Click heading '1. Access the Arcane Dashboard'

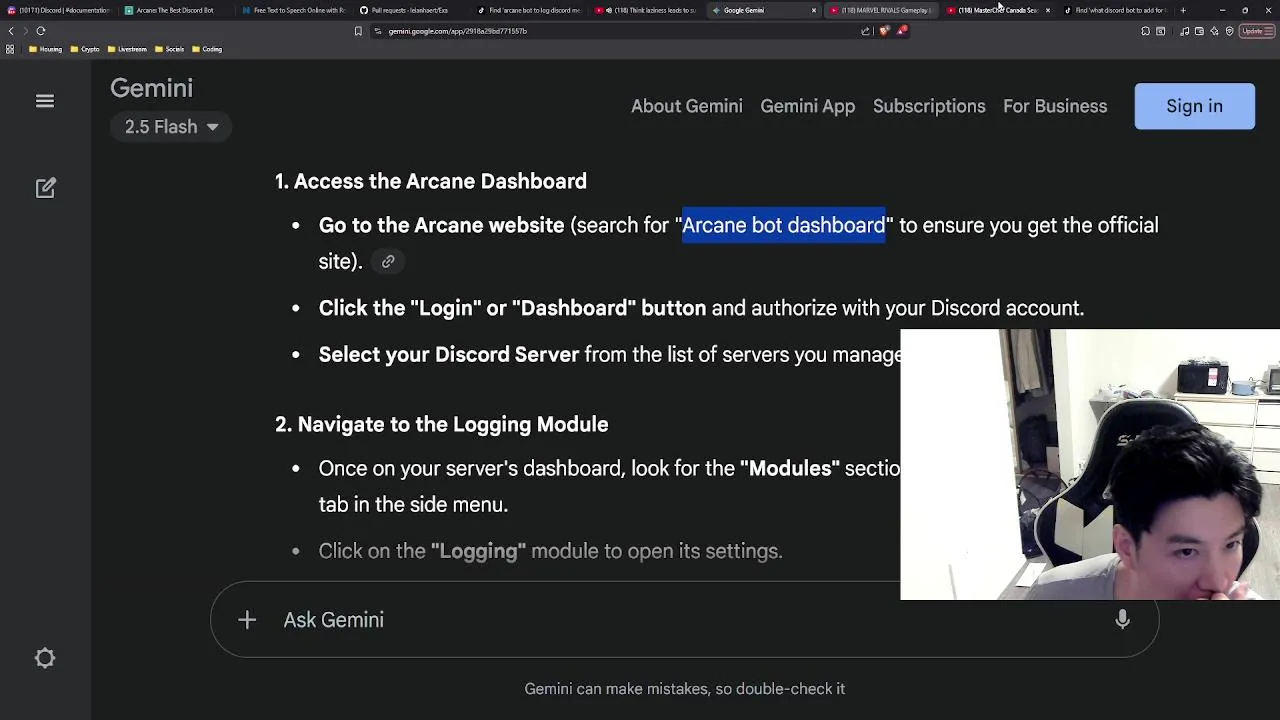[x=431, y=181]
